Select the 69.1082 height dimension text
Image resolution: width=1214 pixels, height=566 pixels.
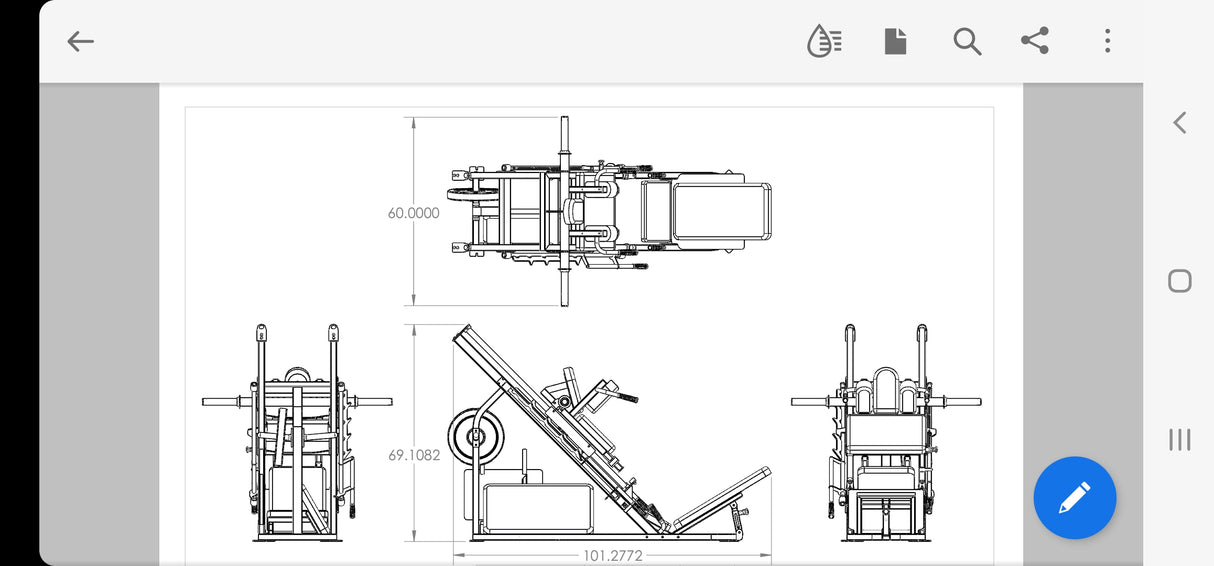click(413, 455)
